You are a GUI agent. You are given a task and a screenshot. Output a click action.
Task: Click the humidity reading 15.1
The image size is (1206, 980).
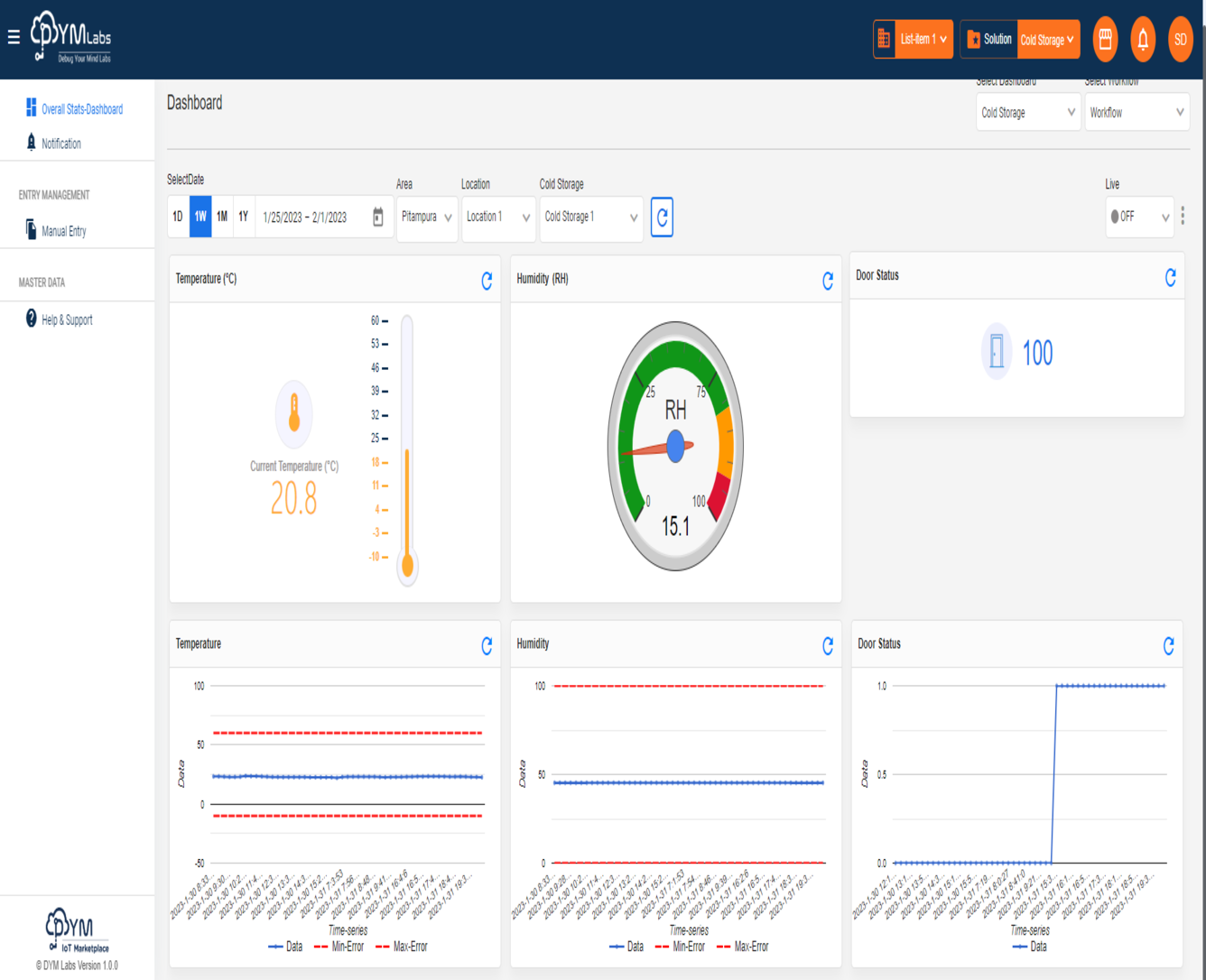pyautogui.click(x=675, y=526)
